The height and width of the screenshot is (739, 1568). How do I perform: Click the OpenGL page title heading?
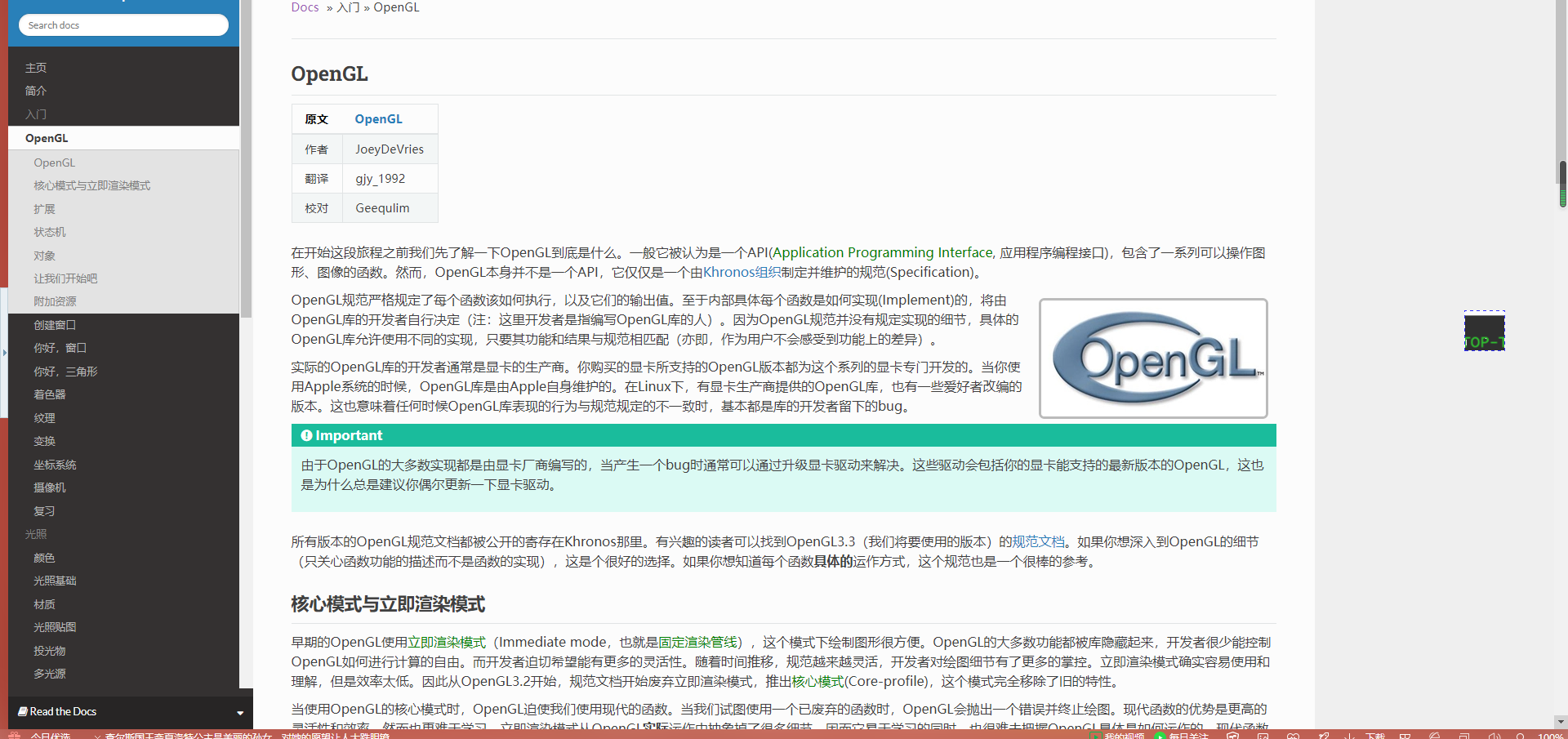(329, 74)
